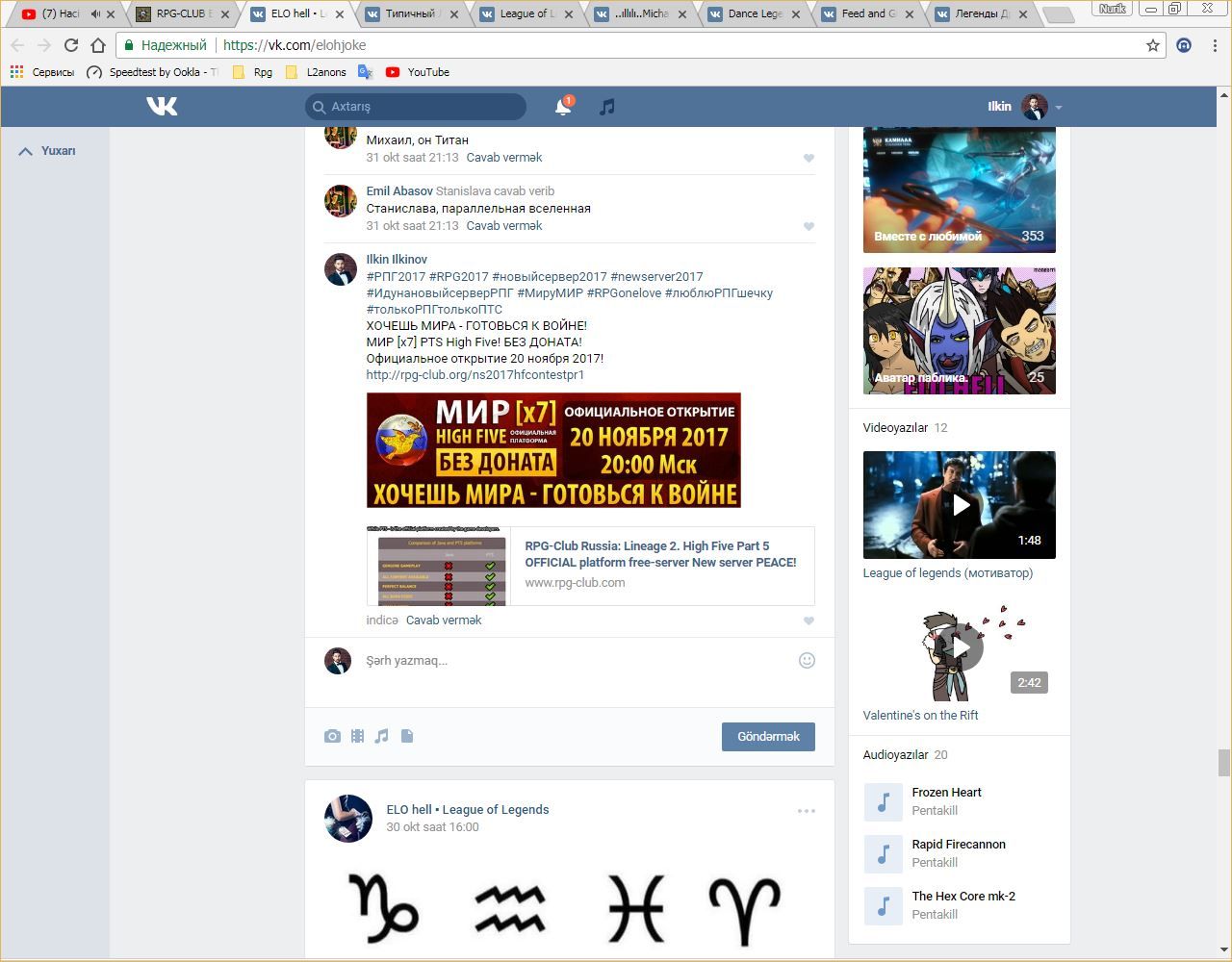This screenshot has width=1232, height=962.
Task: Expand the Ilkin profile dropdown arrow
Action: point(1059,108)
